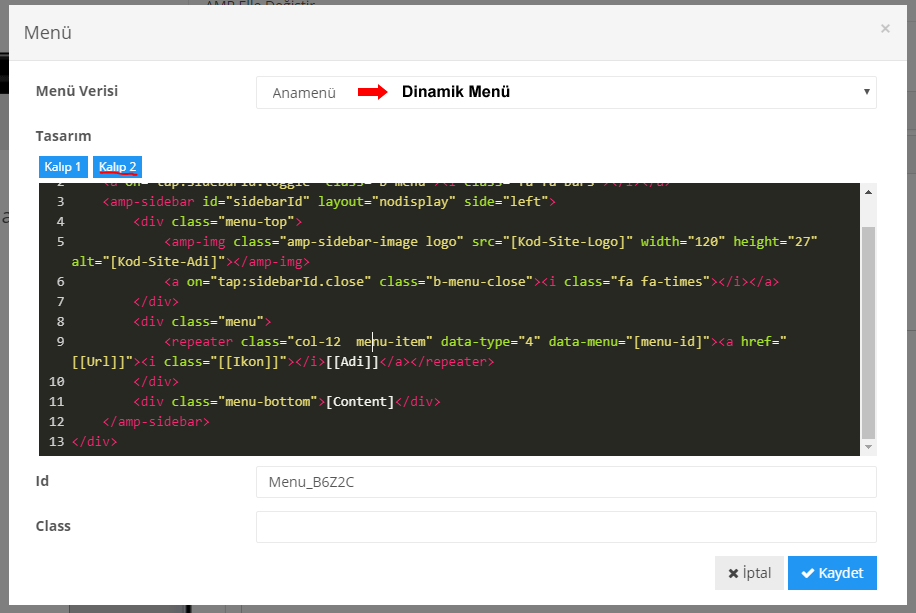
Task: Cancel with the İptal button
Action: coord(749,573)
